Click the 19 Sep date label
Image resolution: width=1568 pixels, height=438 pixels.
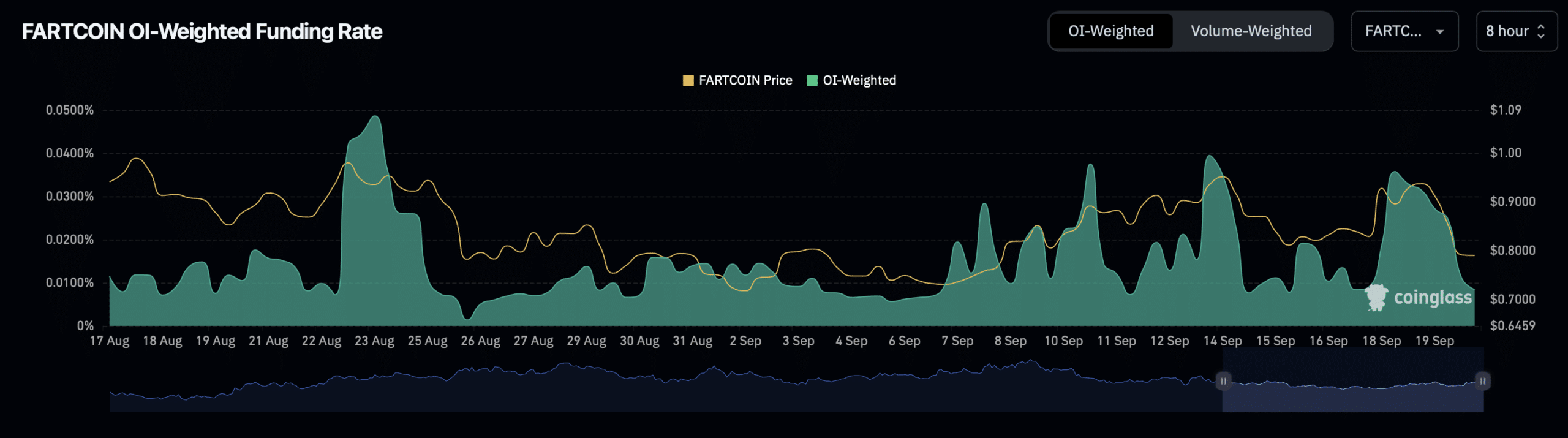1434,341
